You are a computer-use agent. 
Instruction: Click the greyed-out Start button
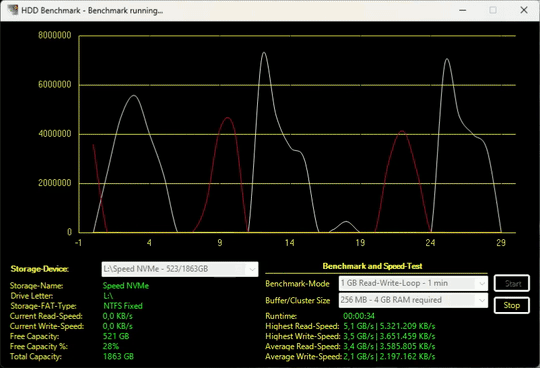(511, 283)
